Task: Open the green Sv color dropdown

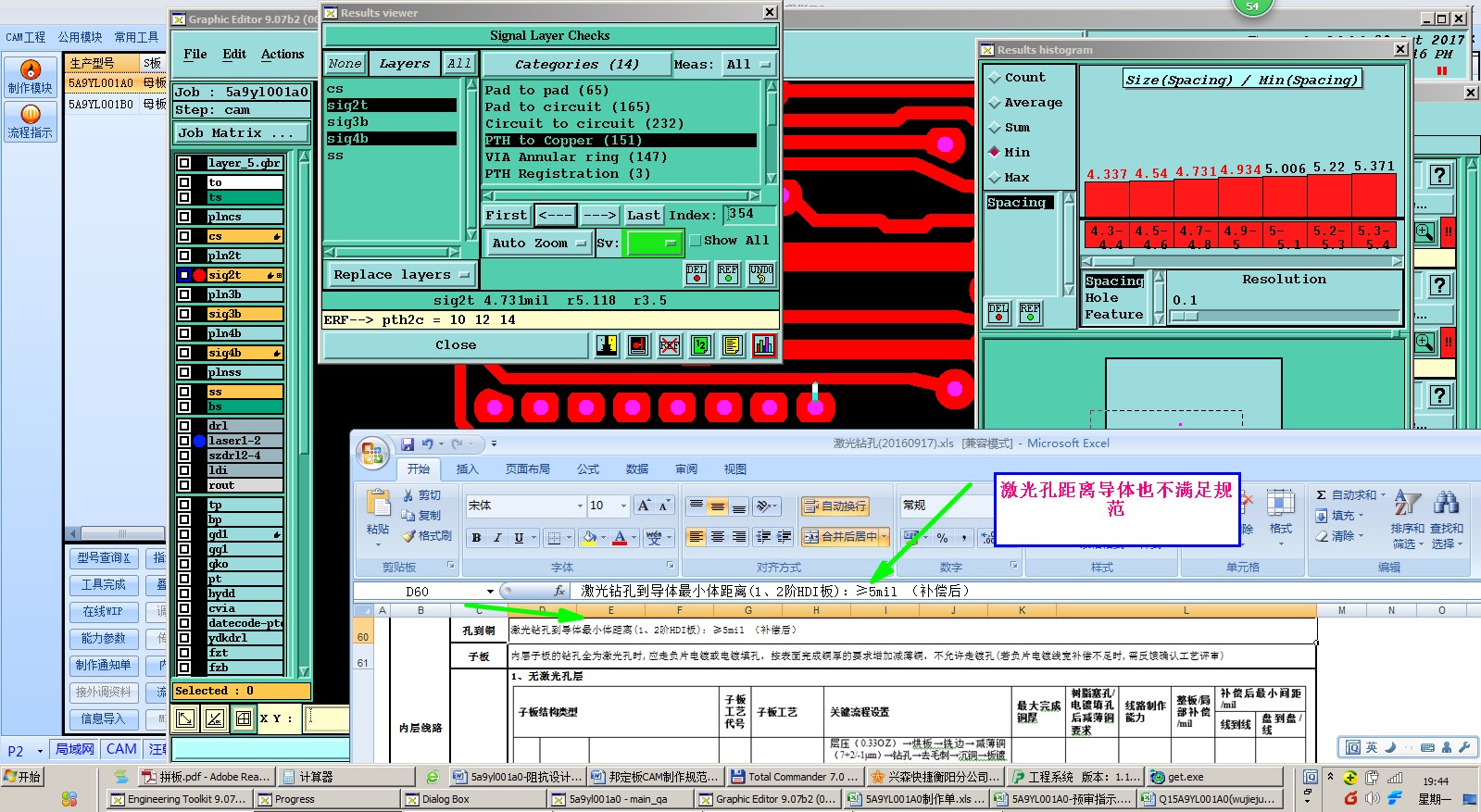Action: (x=655, y=243)
